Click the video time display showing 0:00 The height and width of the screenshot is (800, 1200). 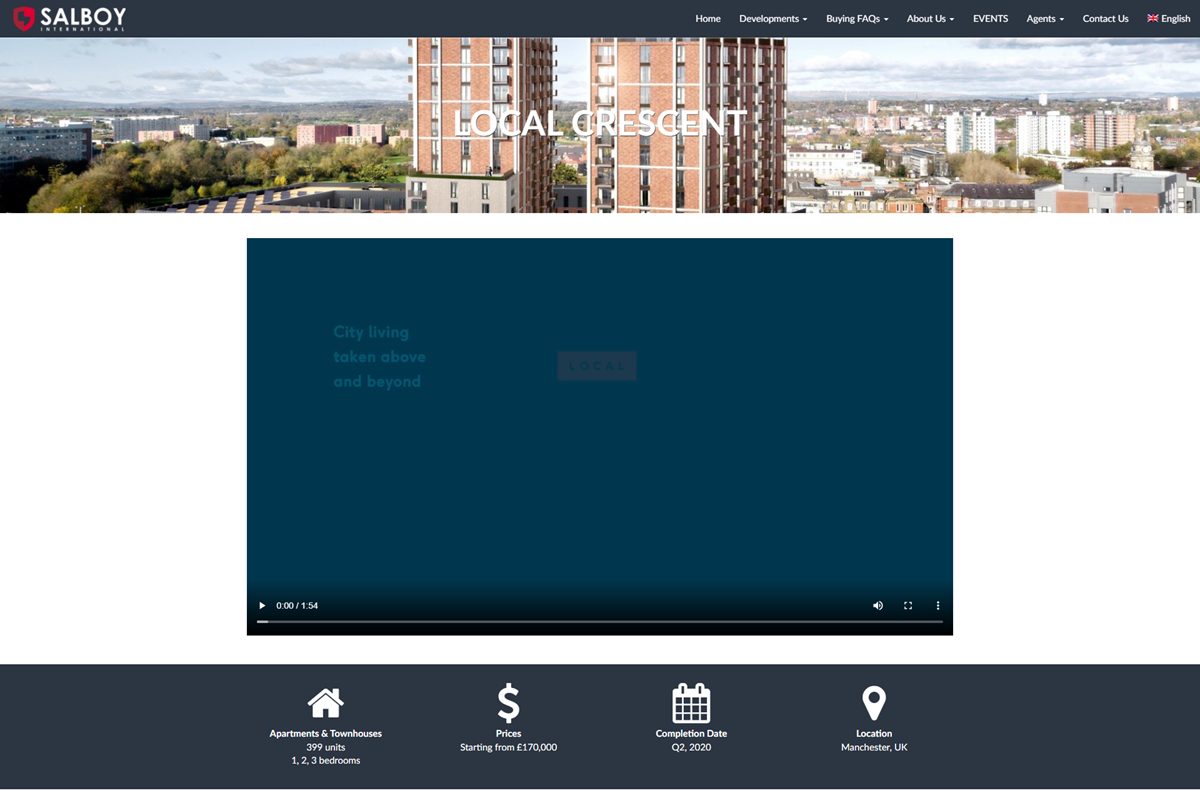[x=286, y=605]
